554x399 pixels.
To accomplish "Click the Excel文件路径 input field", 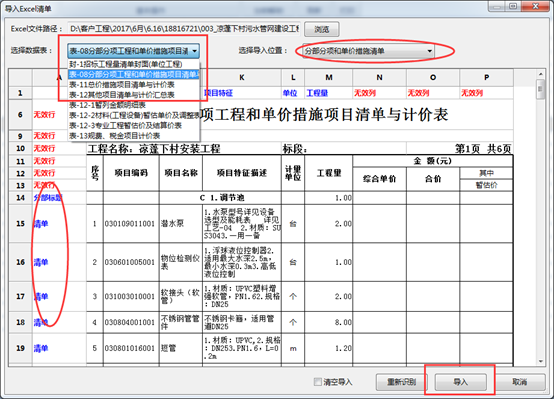I will click(x=184, y=29).
